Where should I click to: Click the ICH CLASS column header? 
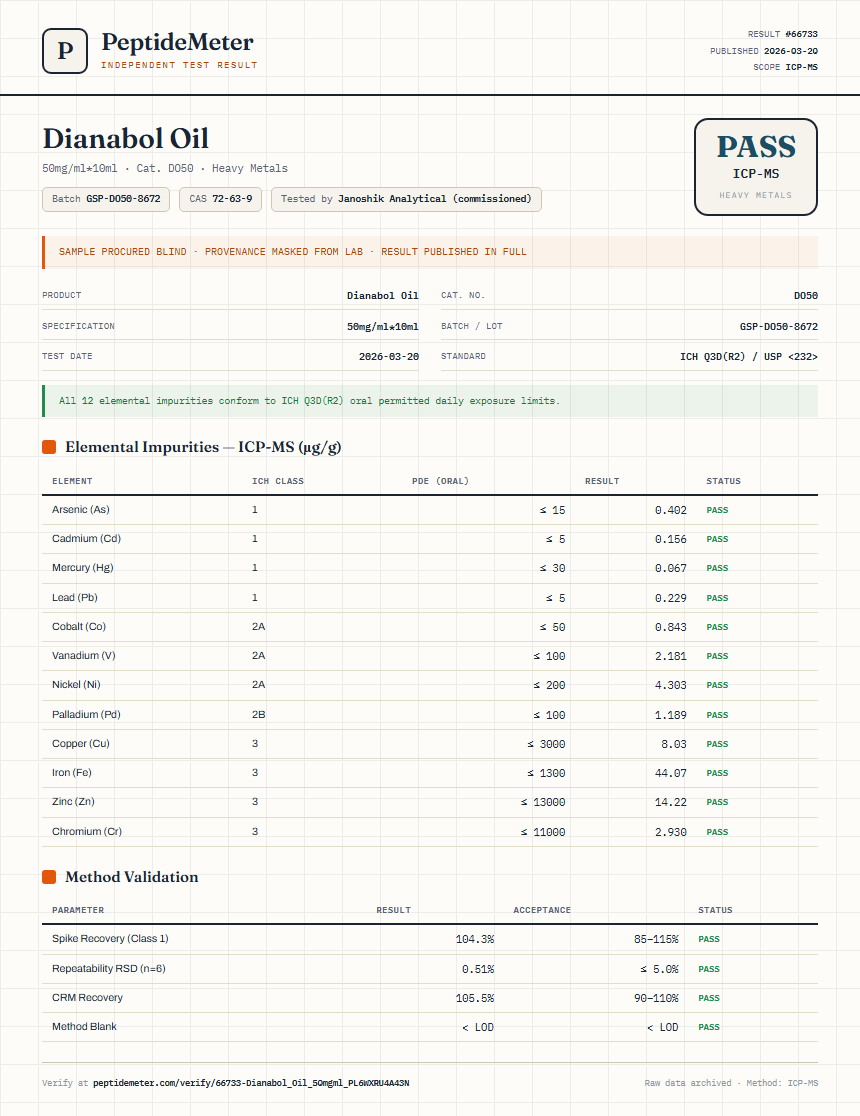(278, 481)
